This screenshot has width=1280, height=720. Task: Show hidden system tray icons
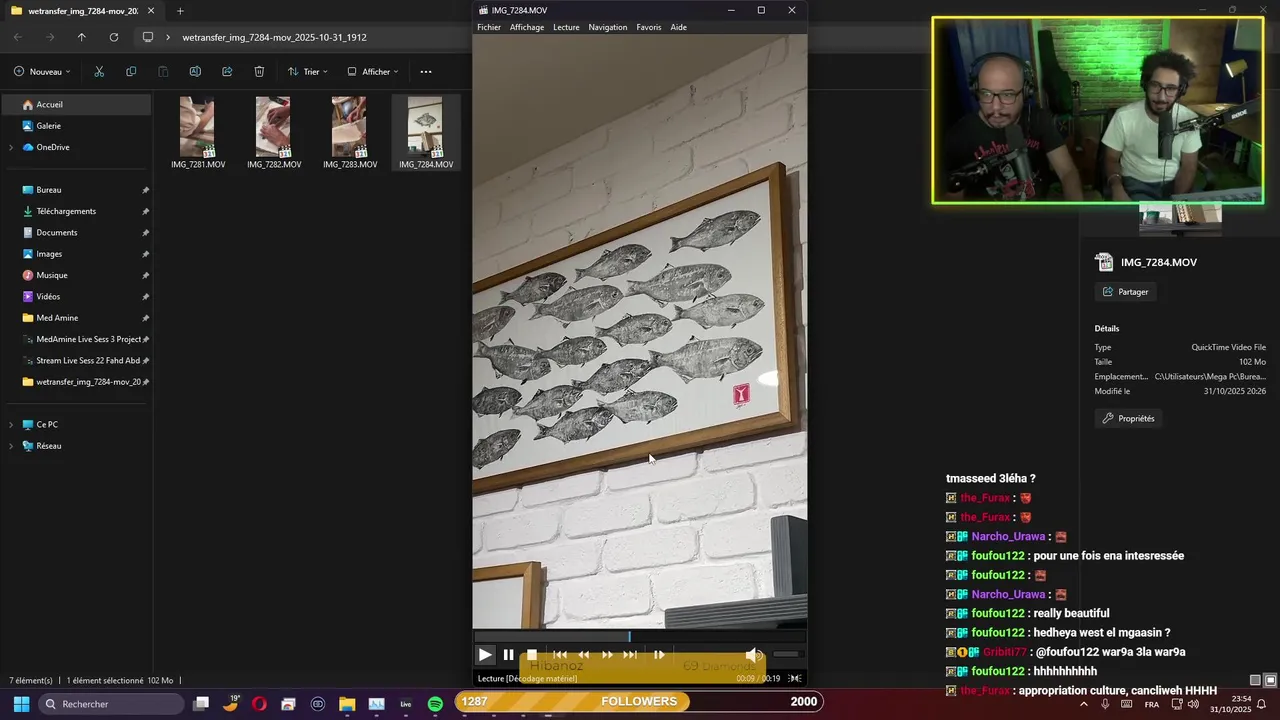click(1083, 704)
